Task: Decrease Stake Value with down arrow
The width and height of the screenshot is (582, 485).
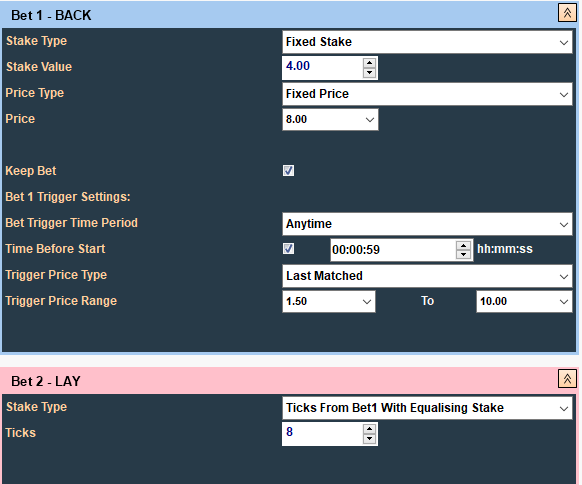Action: coord(369,73)
